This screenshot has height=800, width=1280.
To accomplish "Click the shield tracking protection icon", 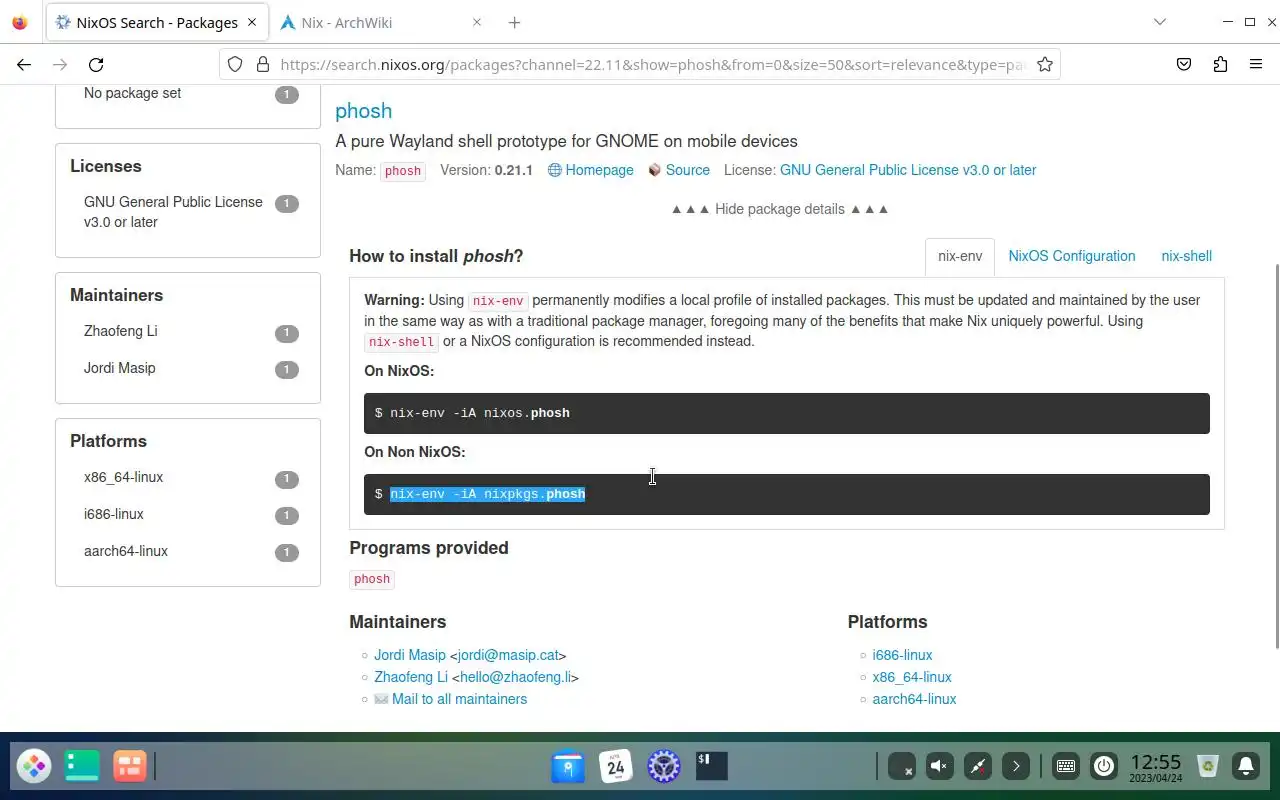I will pyautogui.click(x=235, y=64).
